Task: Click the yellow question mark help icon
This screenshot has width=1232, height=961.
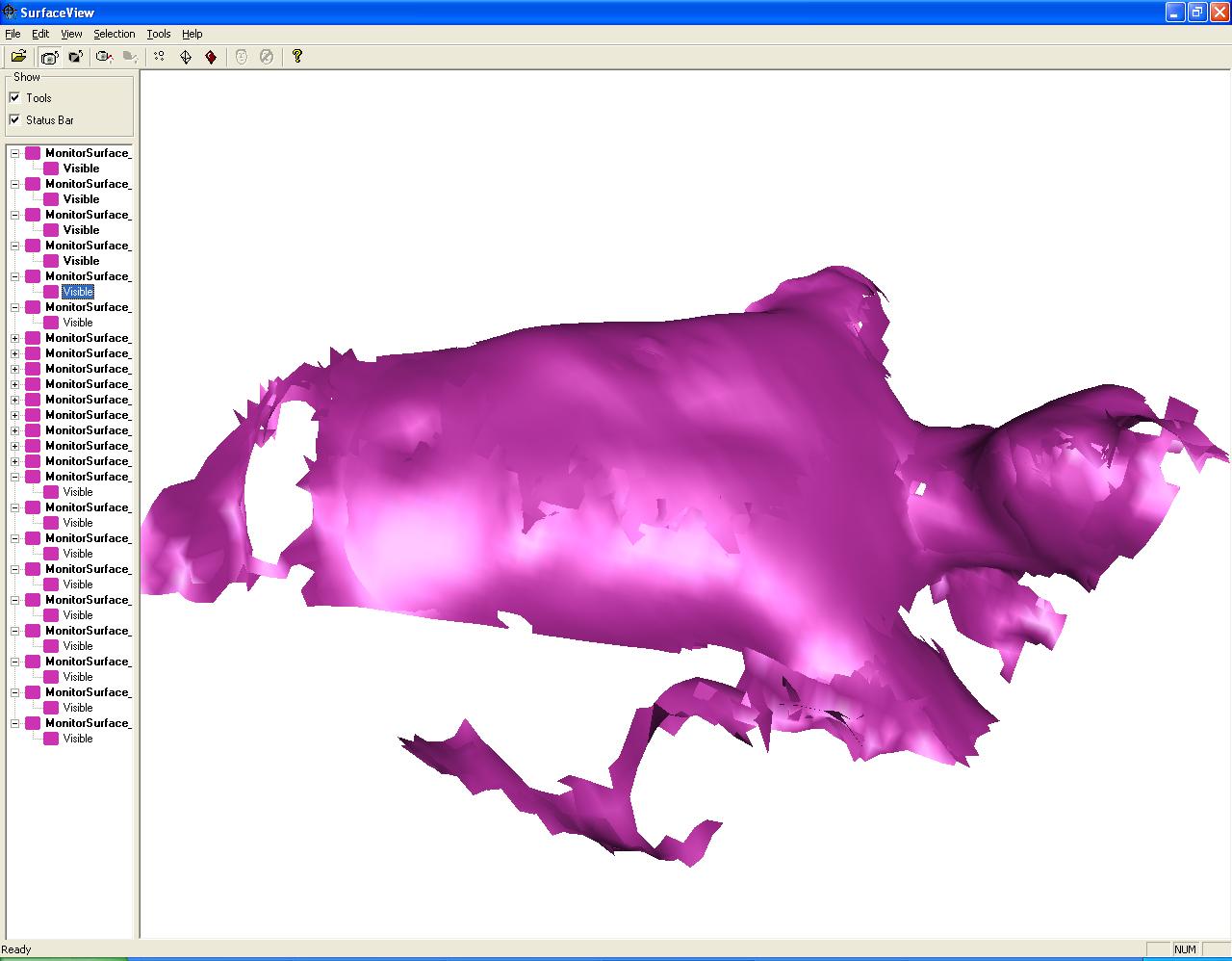Action: pos(297,57)
